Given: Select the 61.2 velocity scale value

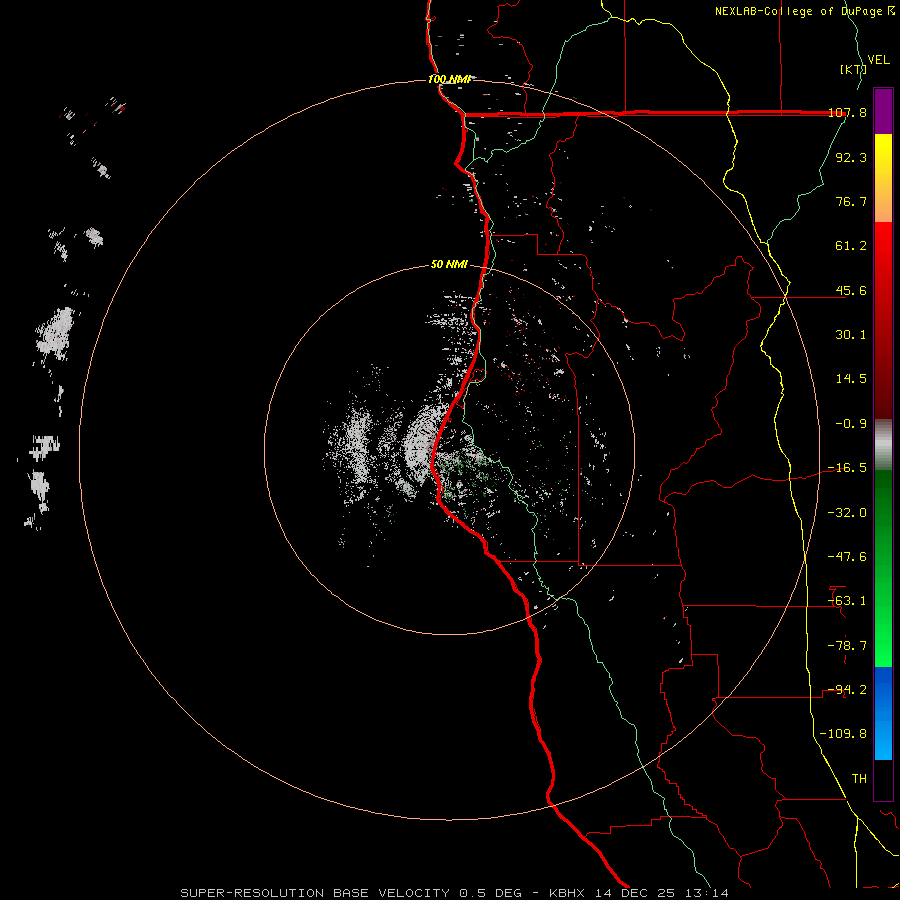Looking at the screenshot, I should tap(851, 246).
